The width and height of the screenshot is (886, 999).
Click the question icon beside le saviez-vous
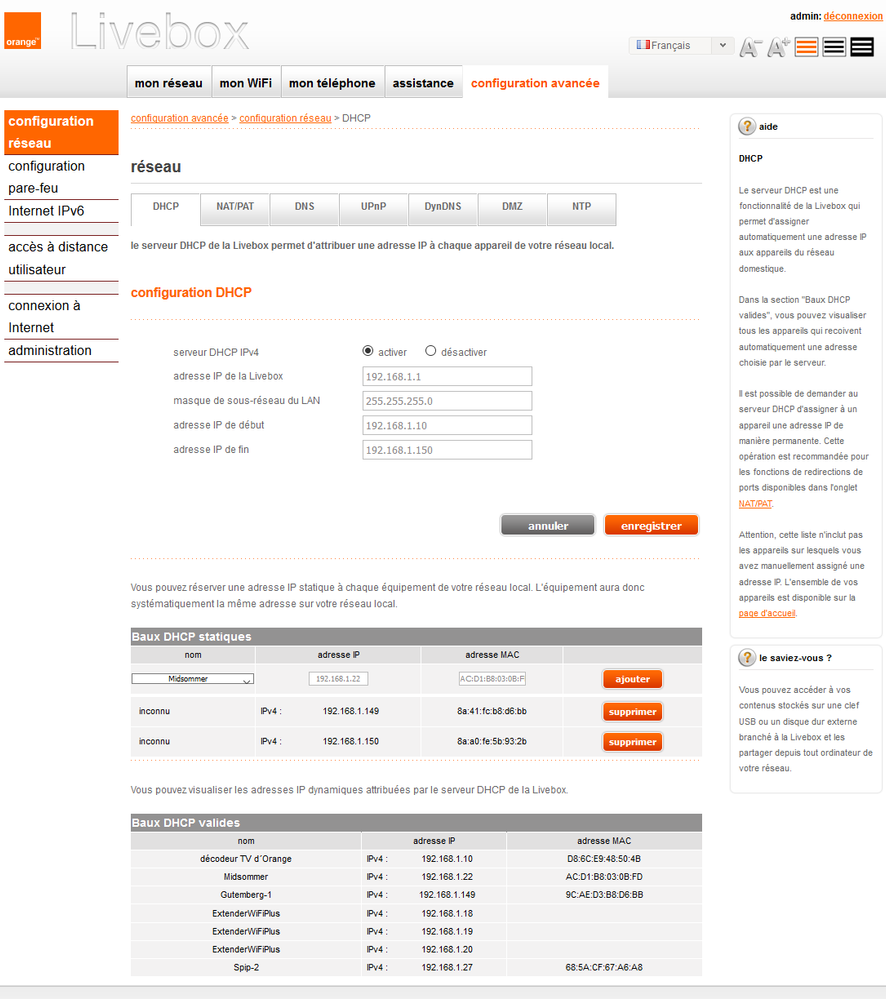(746, 657)
